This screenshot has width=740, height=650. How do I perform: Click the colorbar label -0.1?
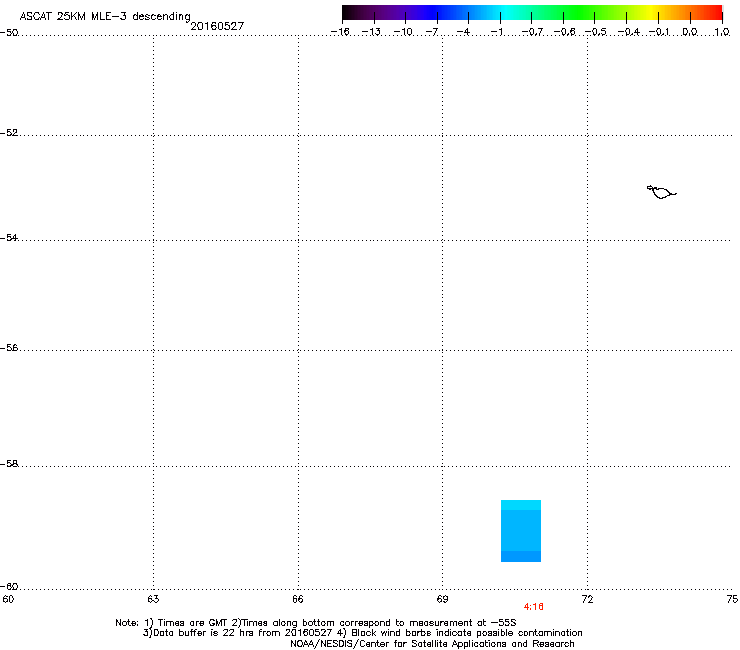point(659,32)
